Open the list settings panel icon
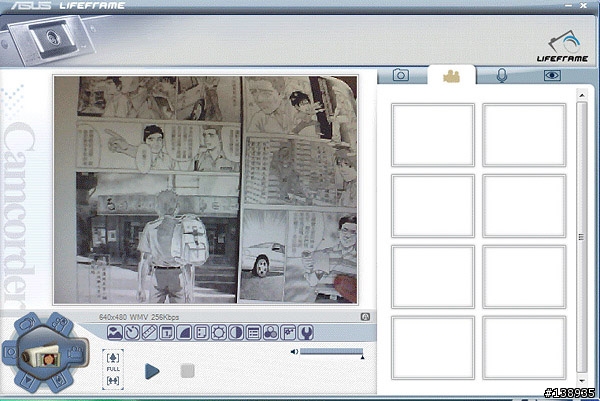Image resolution: width=600 pixels, height=401 pixels. 253,333
